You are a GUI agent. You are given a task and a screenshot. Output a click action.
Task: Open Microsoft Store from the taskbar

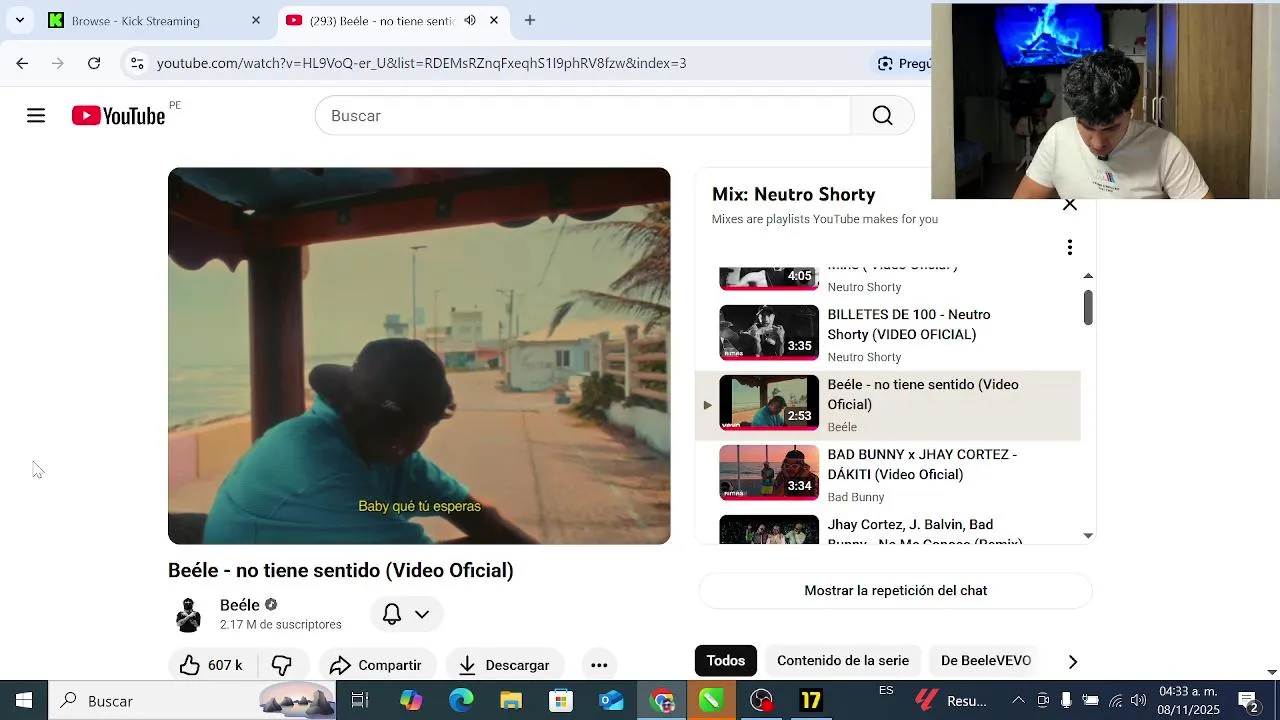561,701
